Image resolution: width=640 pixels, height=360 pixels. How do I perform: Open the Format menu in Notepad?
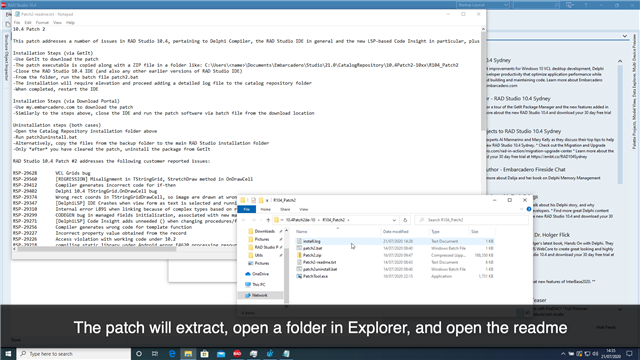point(42,22)
